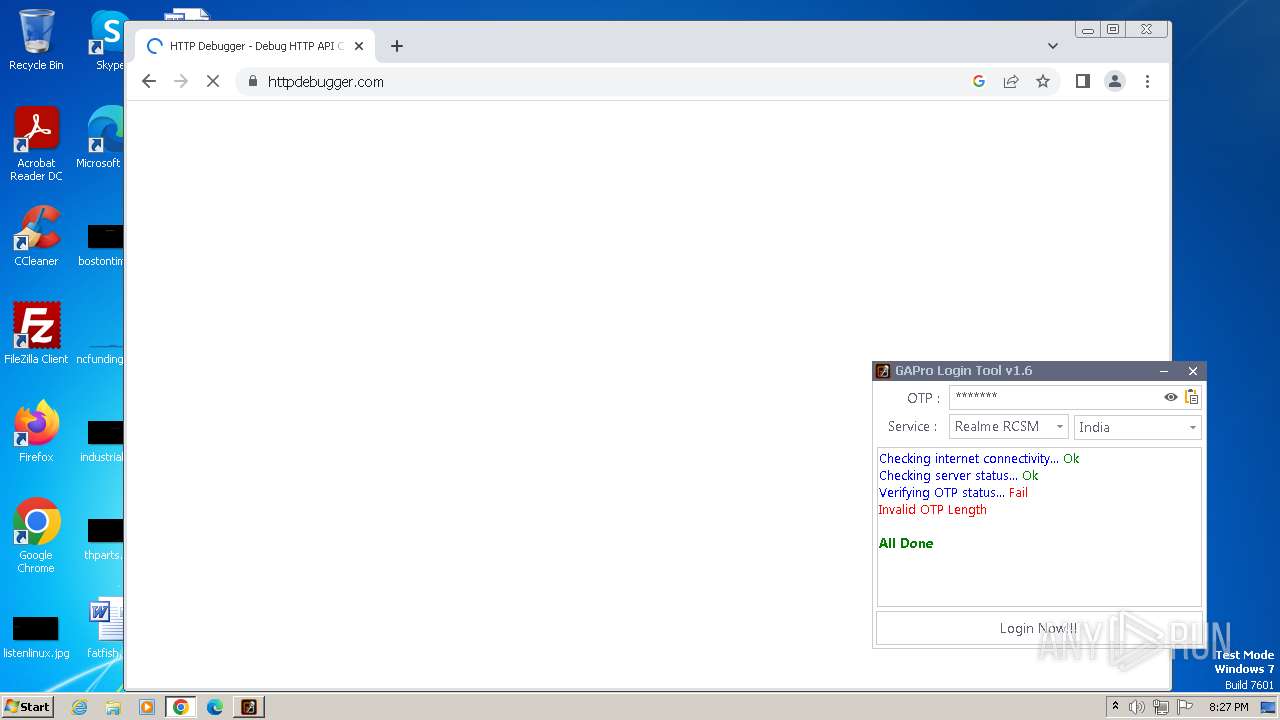Open the Chrome side panel
The width and height of the screenshot is (1280, 720).
(1082, 82)
